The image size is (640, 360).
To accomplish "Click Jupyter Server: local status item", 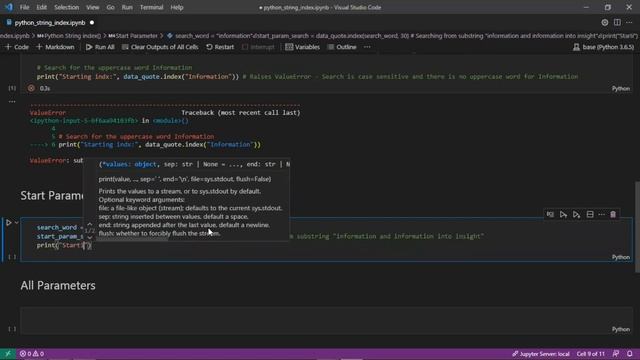I will click(541, 354).
